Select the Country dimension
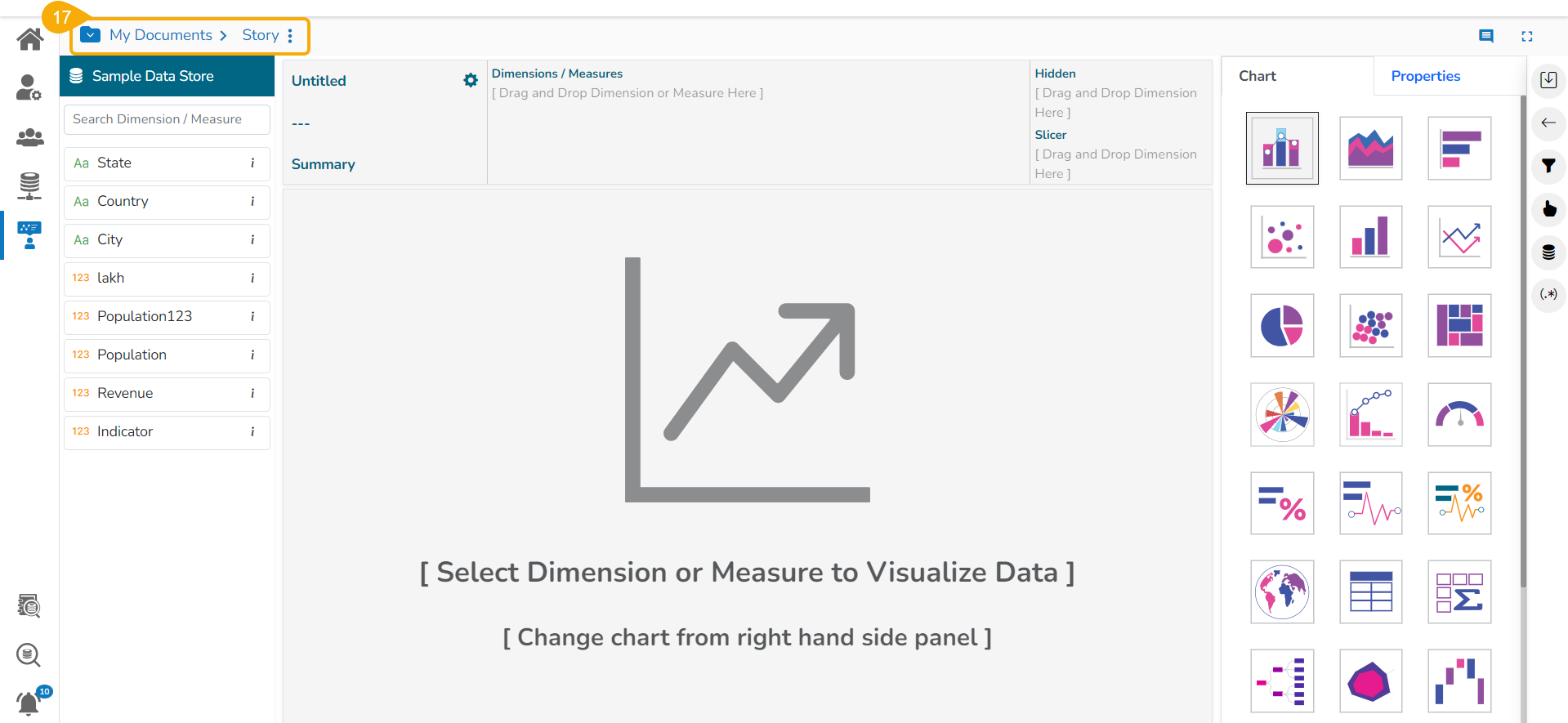The width and height of the screenshot is (1568, 723). tap(123, 201)
